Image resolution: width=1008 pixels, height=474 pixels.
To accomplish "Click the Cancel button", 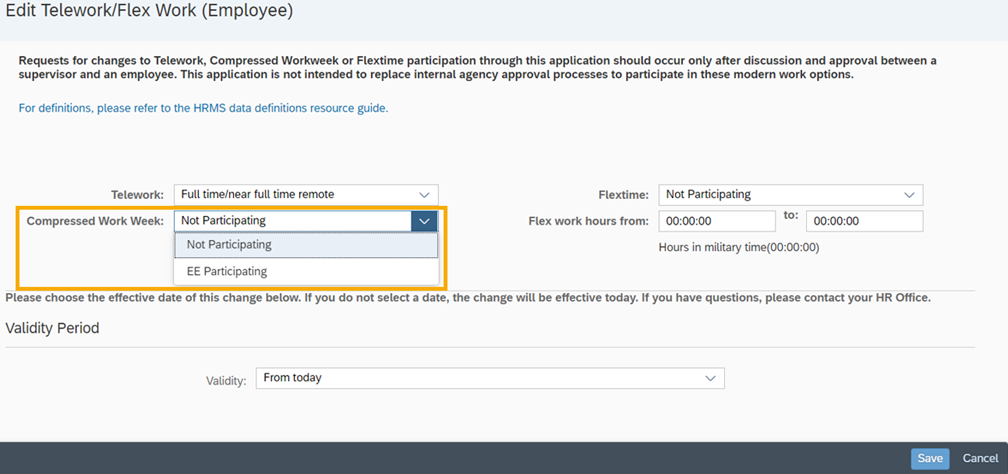I will point(980,458).
